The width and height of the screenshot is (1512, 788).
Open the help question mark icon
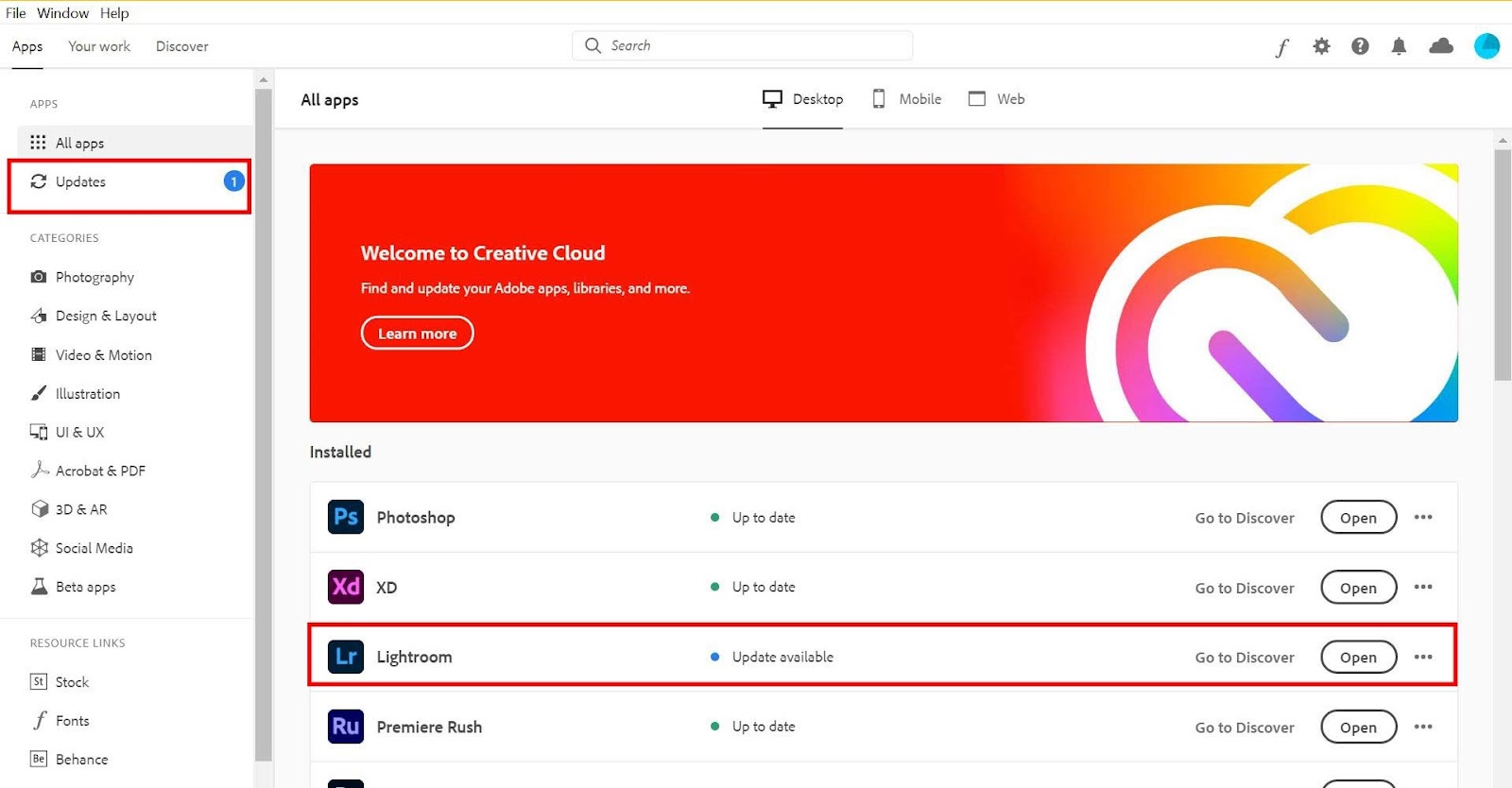[1360, 46]
